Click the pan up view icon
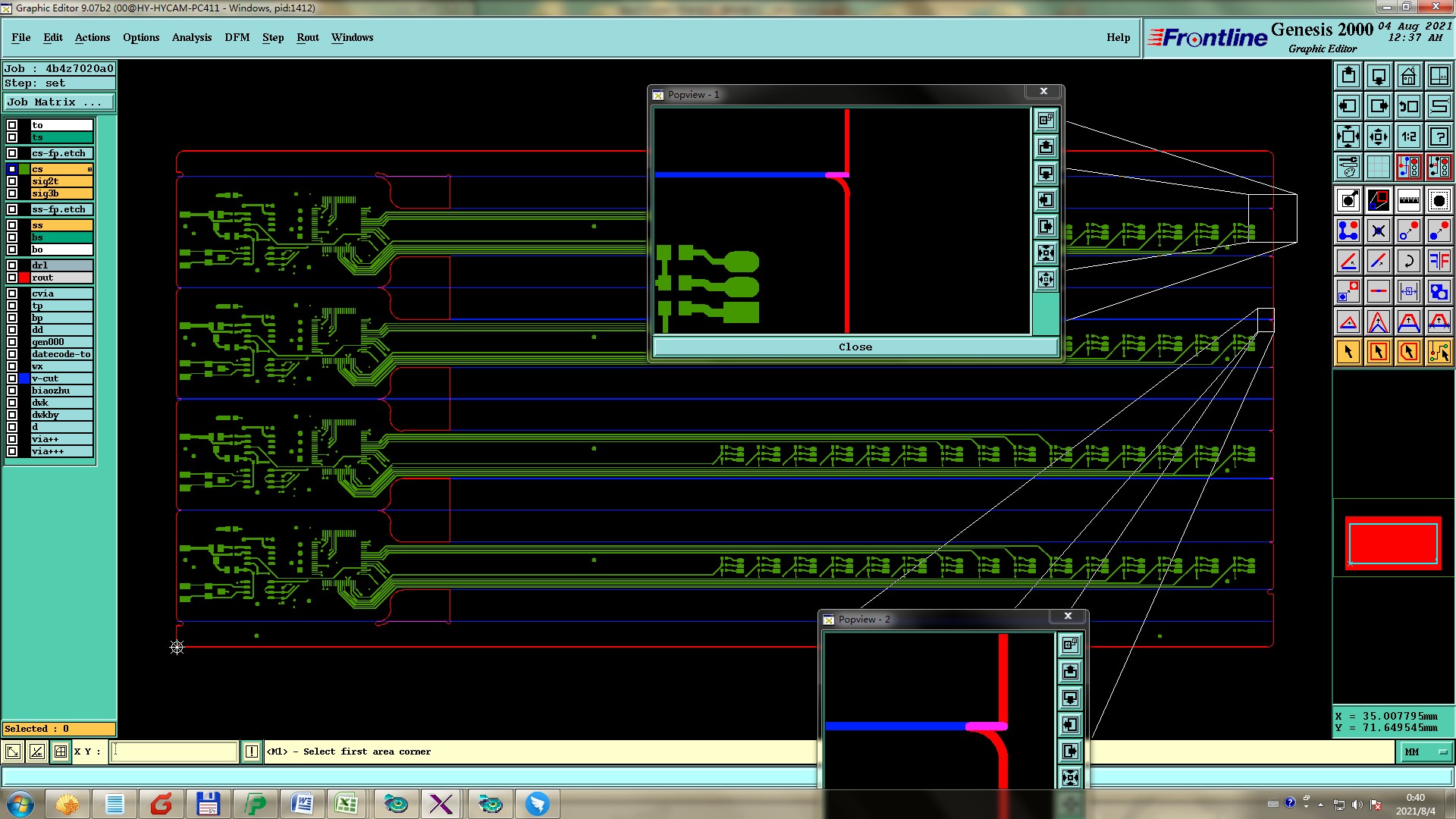The width and height of the screenshot is (1456, 819). [1348, 76]
